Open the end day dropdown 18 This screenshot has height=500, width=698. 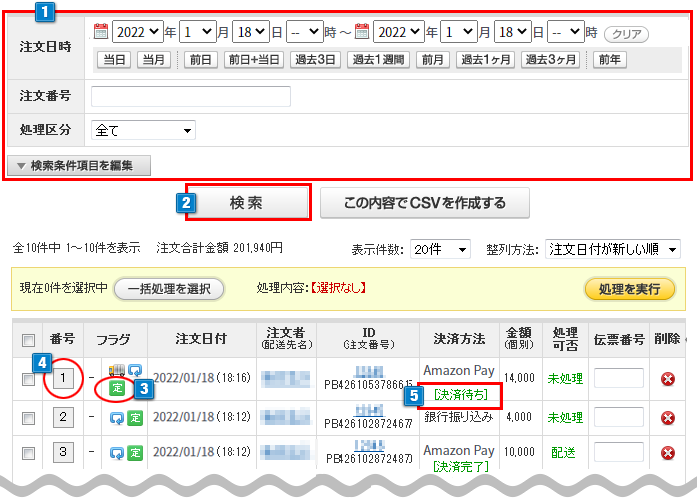[512, 32]
